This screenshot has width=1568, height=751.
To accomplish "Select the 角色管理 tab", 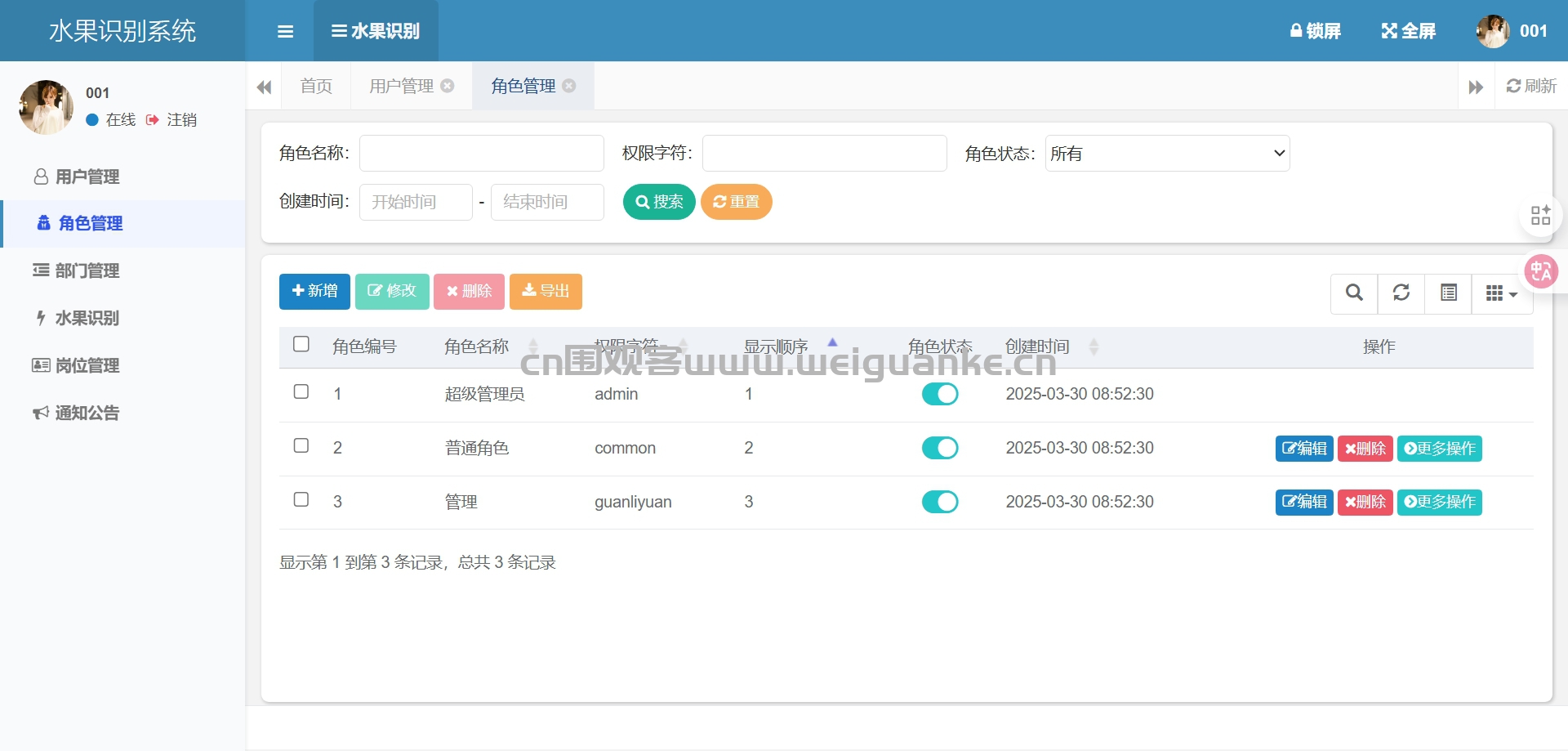I will [523, 86].
